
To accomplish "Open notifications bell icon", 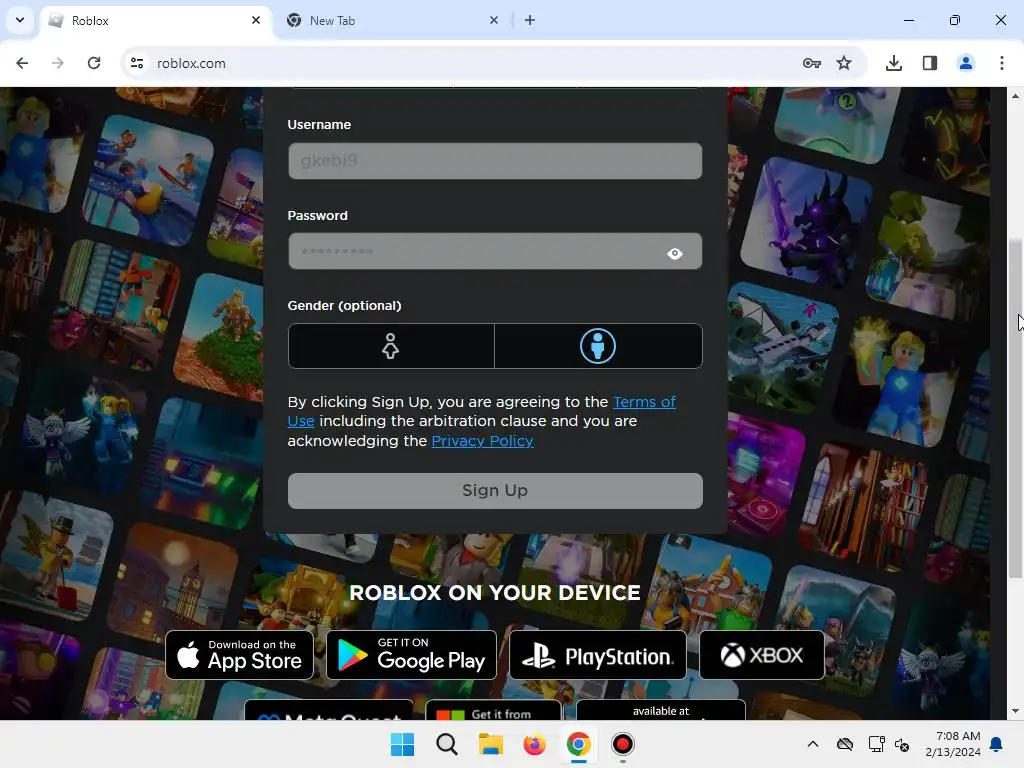I will point(997,744).
